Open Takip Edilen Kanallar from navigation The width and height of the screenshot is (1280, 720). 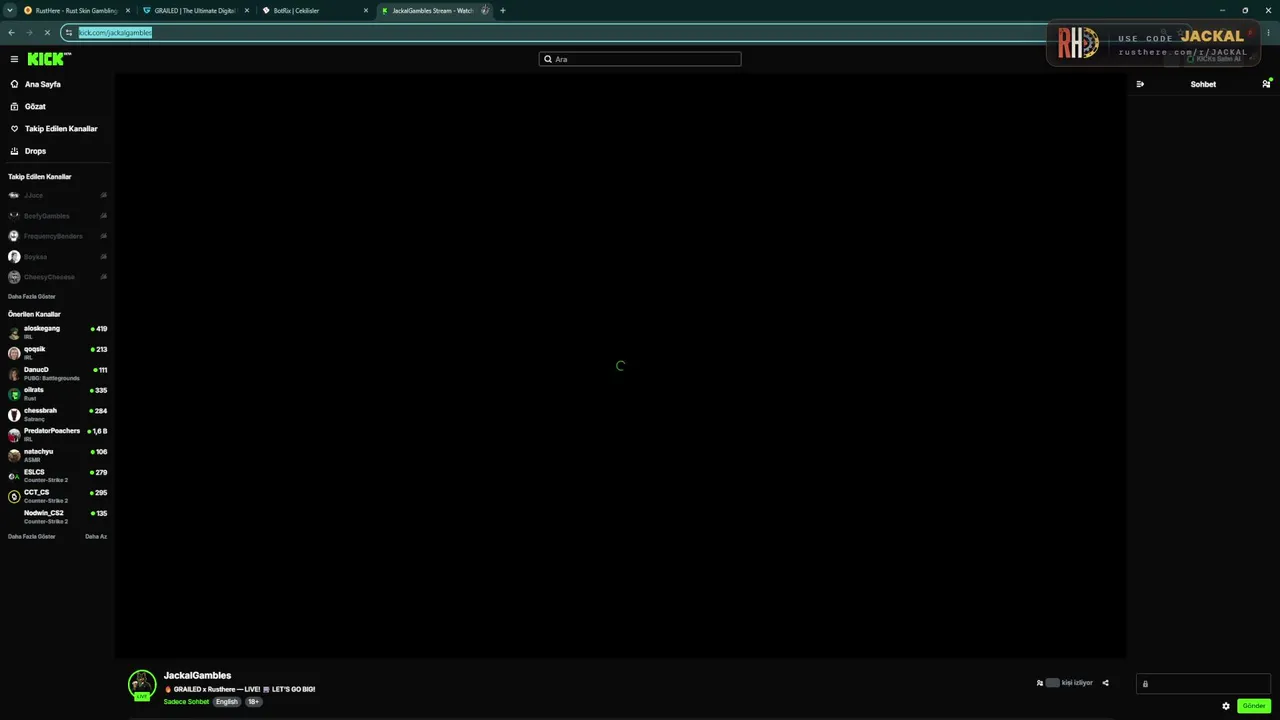61,129
